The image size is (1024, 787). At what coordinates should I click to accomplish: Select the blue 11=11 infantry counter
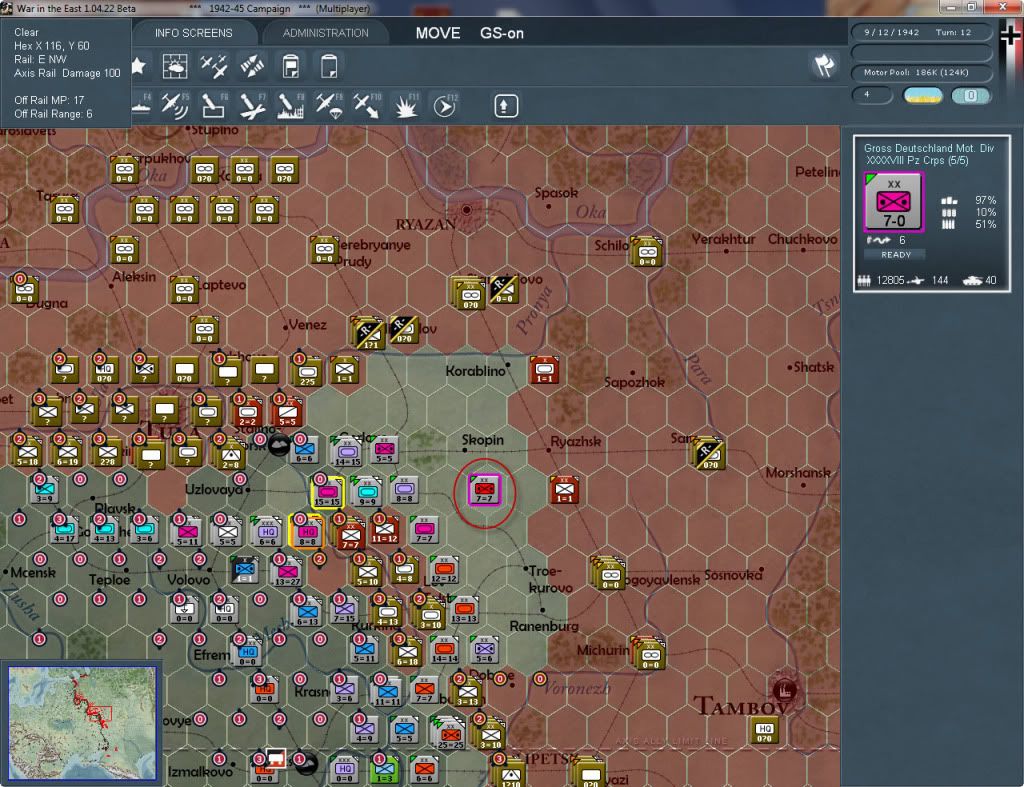387,692
